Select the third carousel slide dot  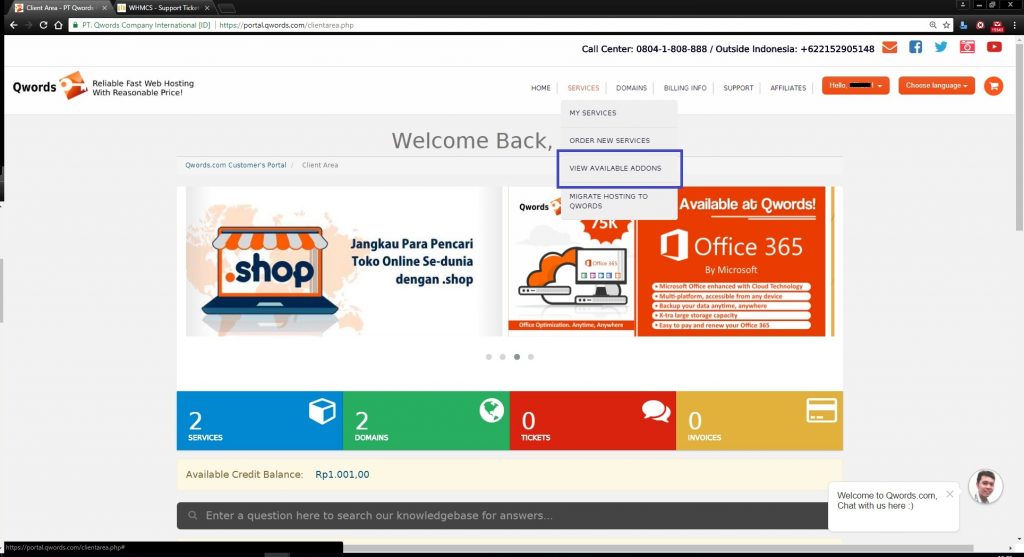point(516,356)
